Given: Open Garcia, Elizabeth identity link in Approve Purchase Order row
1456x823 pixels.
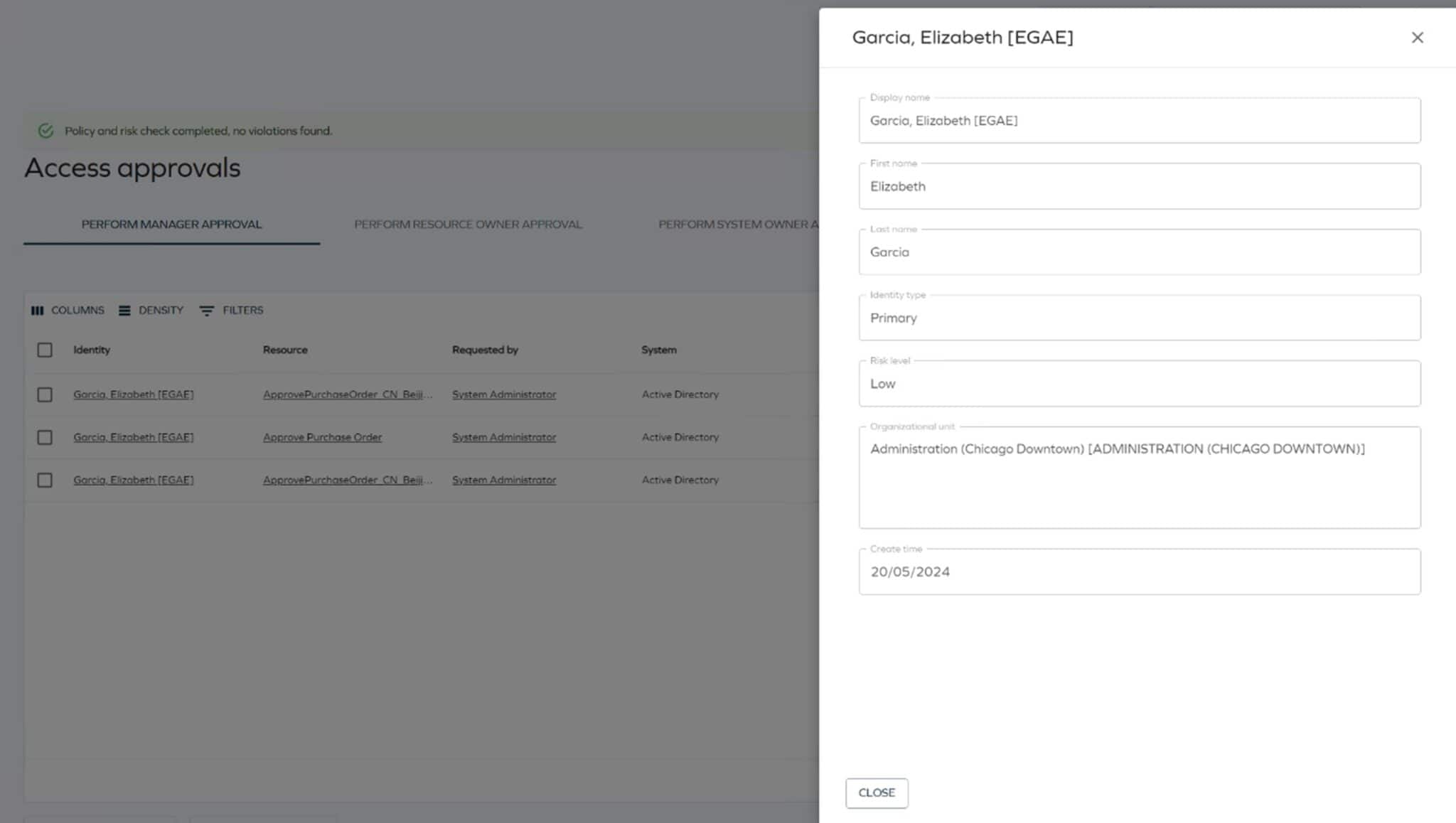Looking at the screenshot, I should tap(133, 437).
